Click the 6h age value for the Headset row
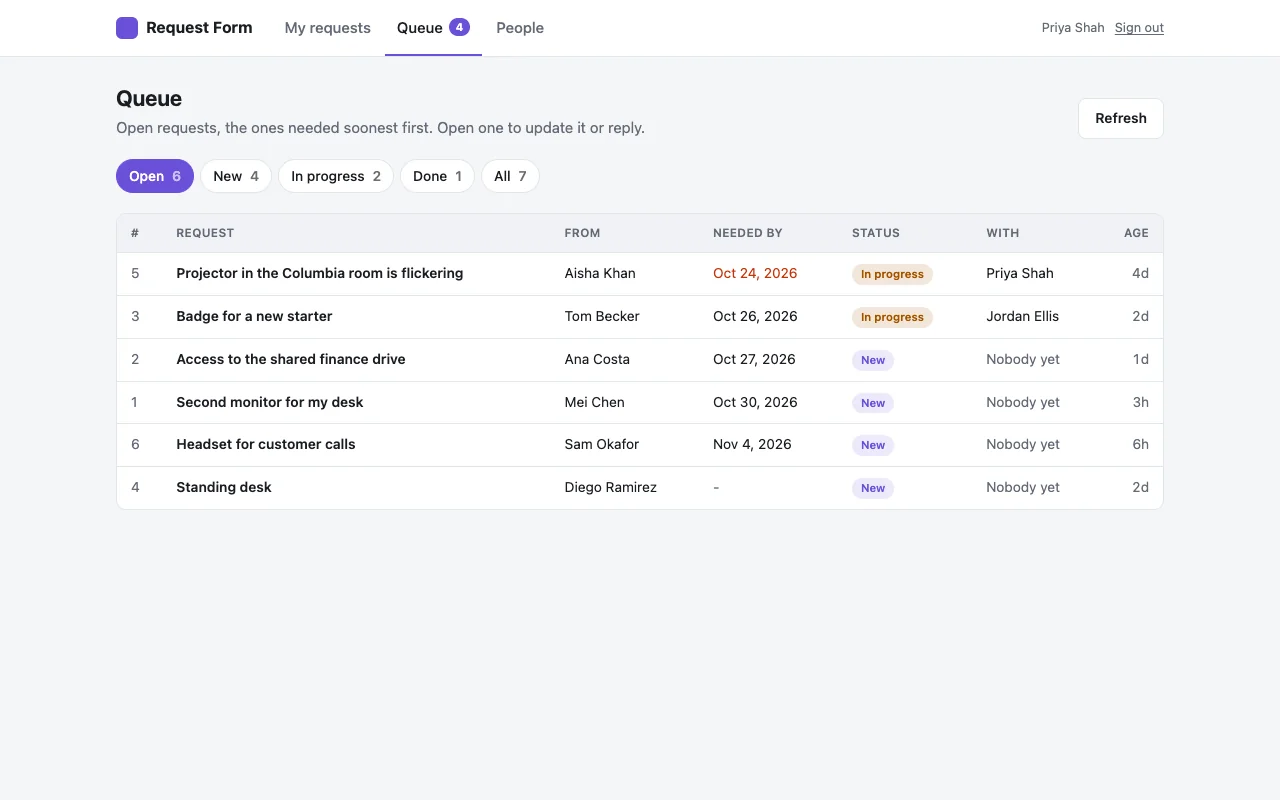 pos(1140,444)
